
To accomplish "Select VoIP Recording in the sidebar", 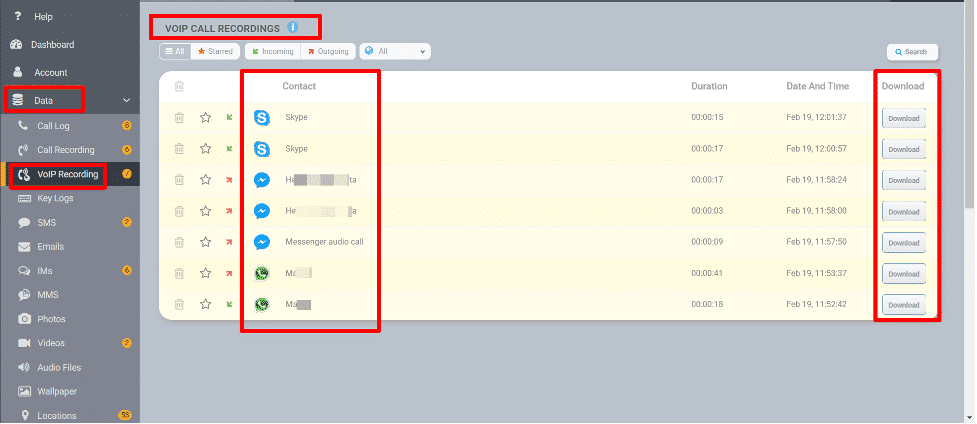I will coord(70,174).
